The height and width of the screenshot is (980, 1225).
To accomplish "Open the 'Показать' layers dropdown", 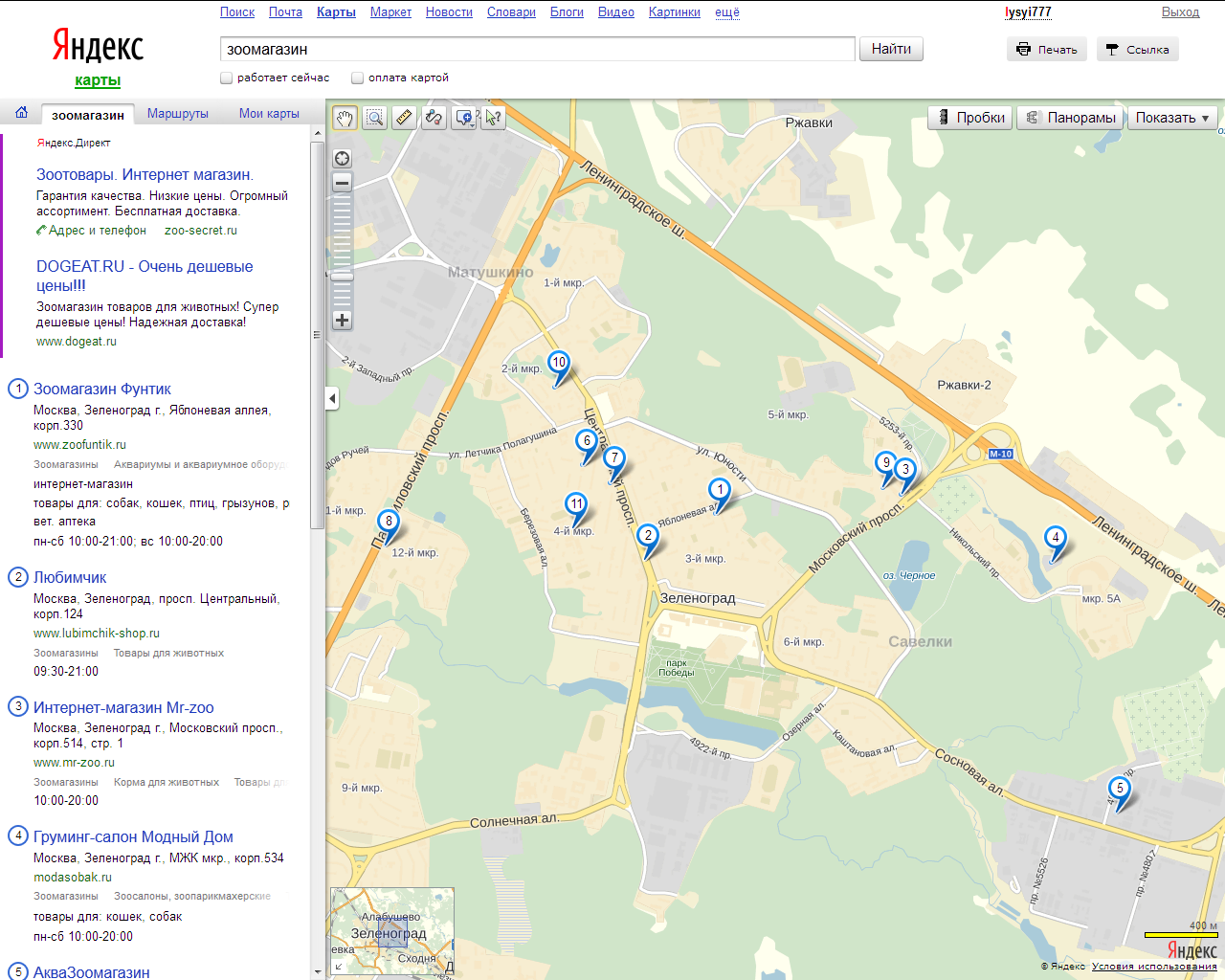I will 1172,118.
